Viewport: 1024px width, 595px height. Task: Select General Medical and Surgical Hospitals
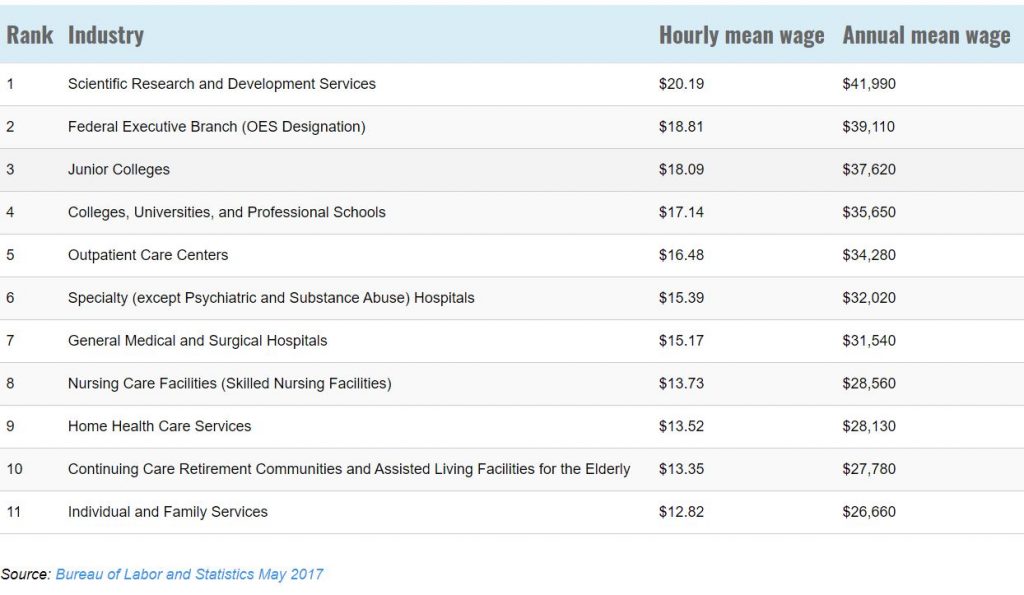pos(198,341)
